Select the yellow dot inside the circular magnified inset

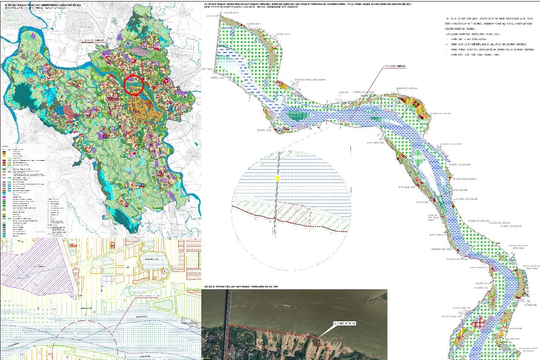(x=278, y=178)
